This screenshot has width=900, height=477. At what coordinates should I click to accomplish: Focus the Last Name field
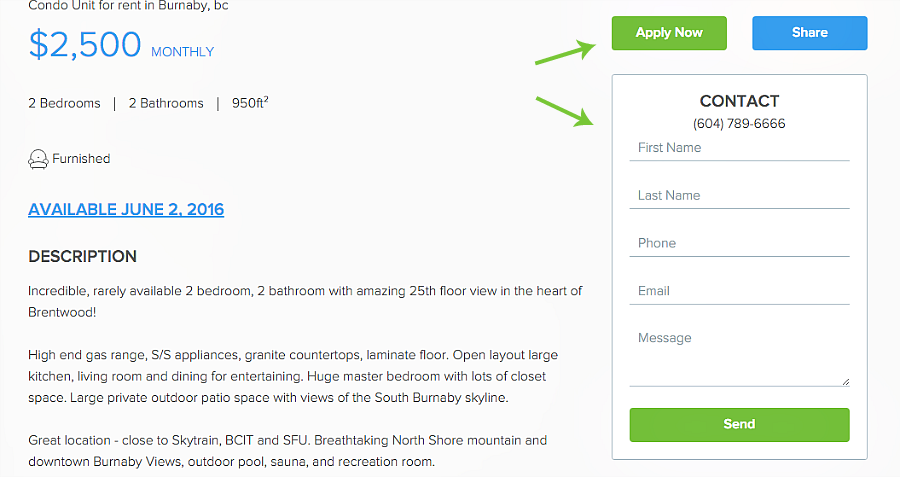coord(739,196)
